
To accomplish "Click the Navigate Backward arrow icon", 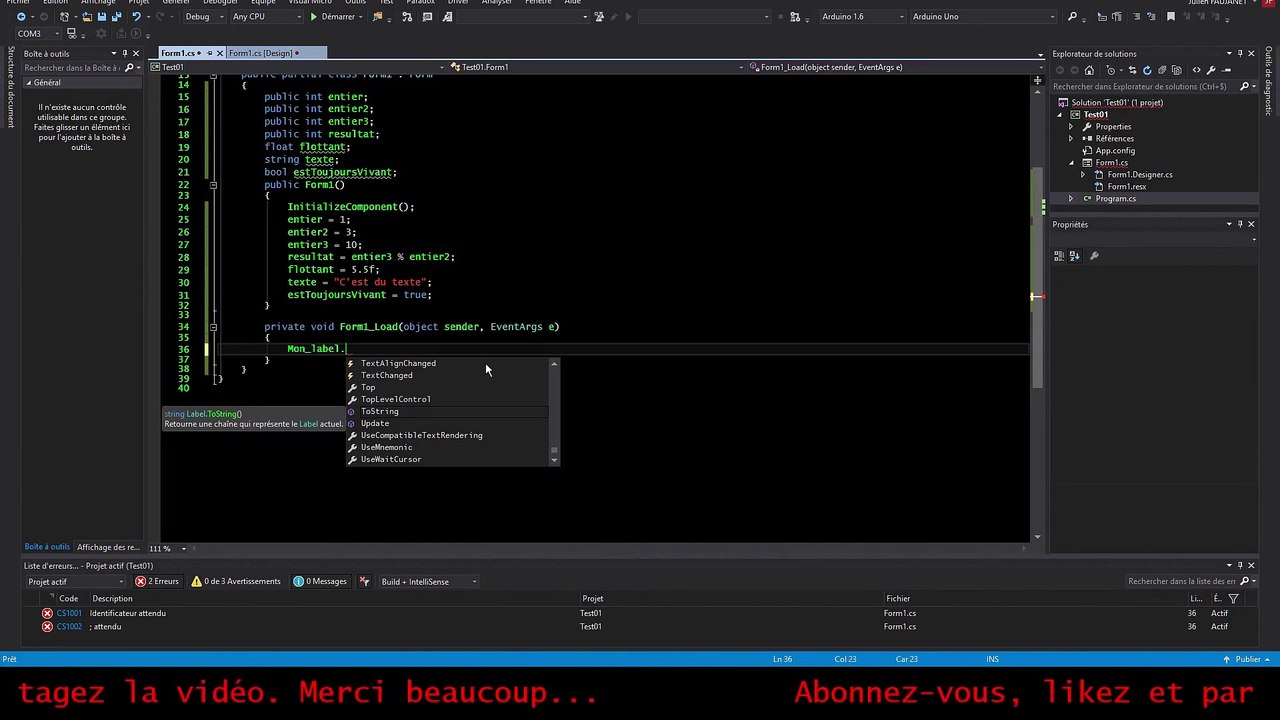I will coord(21,17).
